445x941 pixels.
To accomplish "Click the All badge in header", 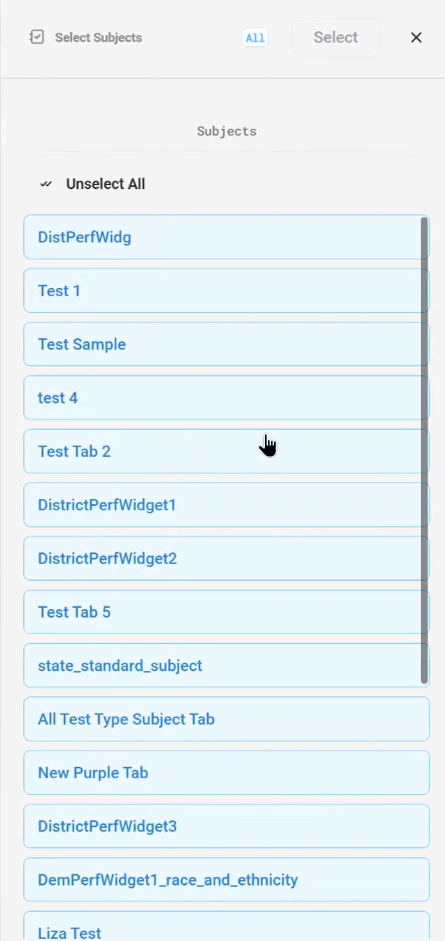I will click(x=255, y=38).
